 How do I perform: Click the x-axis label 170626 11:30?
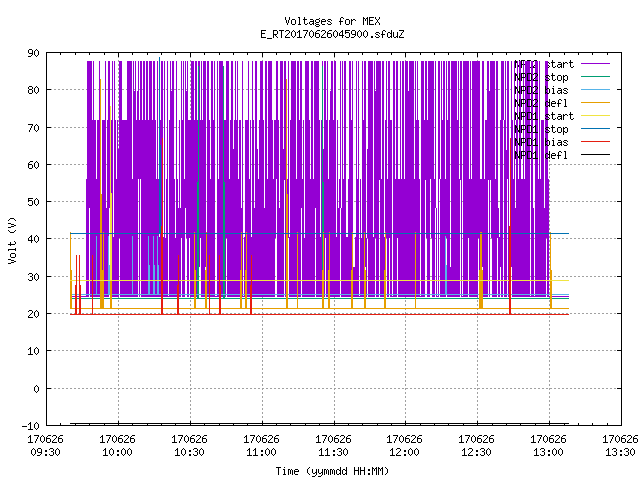coord(333,446)
